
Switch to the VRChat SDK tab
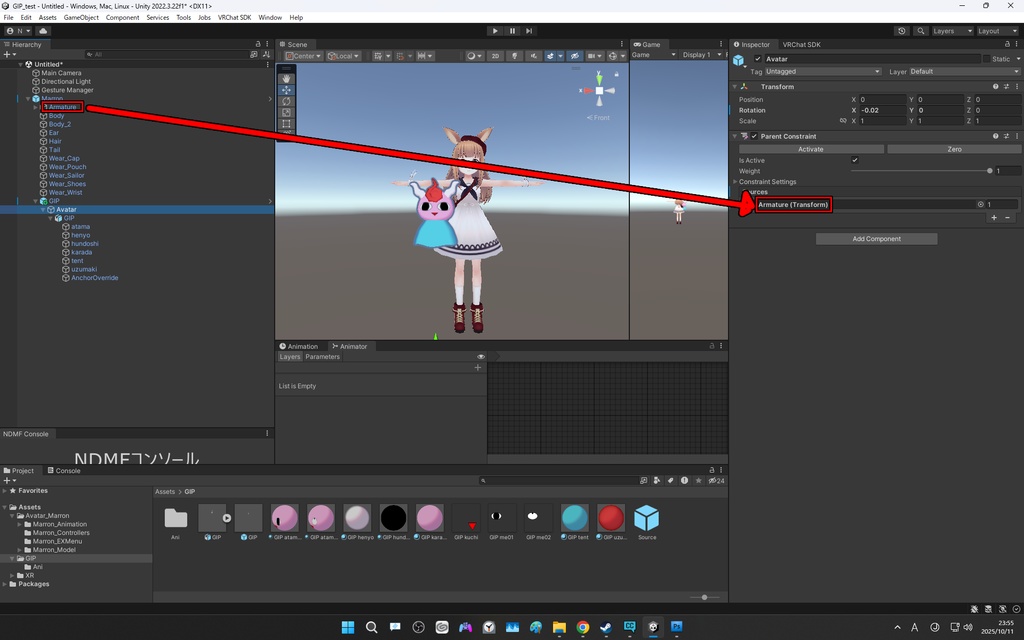tap(800, 45)
